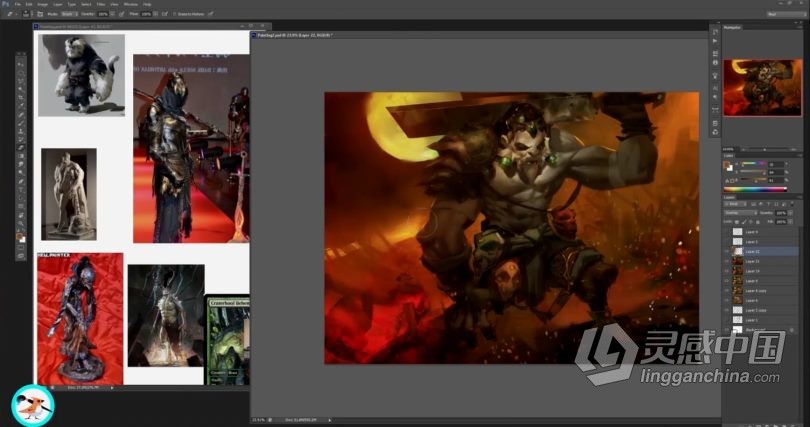This screenshot has height=427, width=810.
Task: Change screen mode from toolbox bottom
Action: pos(20,255)
